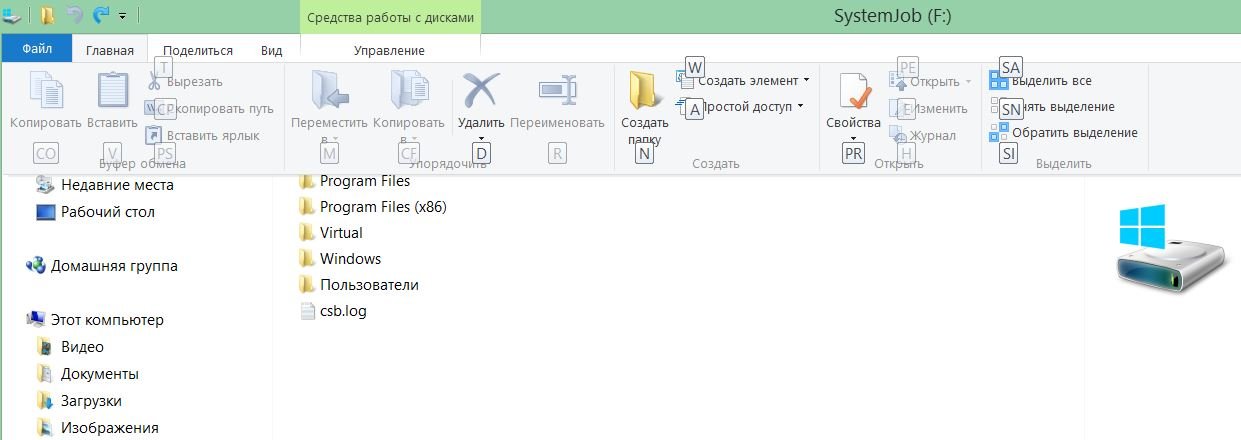
Task: Click Скопировать путь (Copy path)
Action: (x=220, y=108)
